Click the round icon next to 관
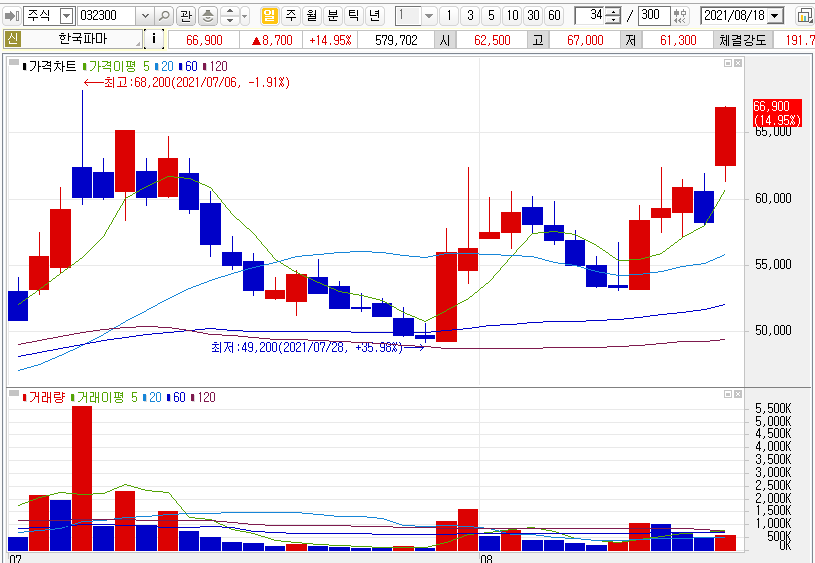815x563 pixels. [x=208, y=16]
